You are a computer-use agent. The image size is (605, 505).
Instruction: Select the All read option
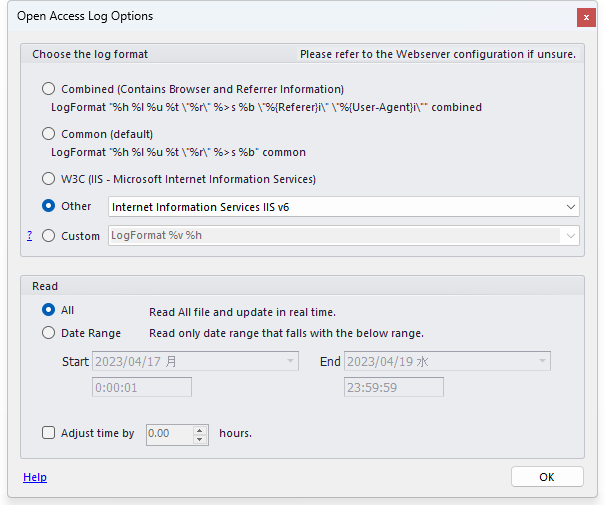point(49,310)
